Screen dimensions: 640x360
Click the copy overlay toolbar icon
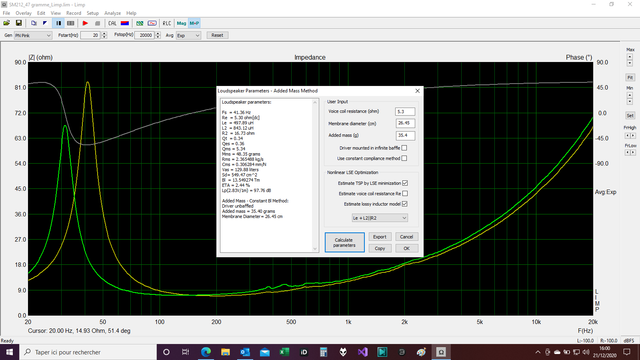34,23
